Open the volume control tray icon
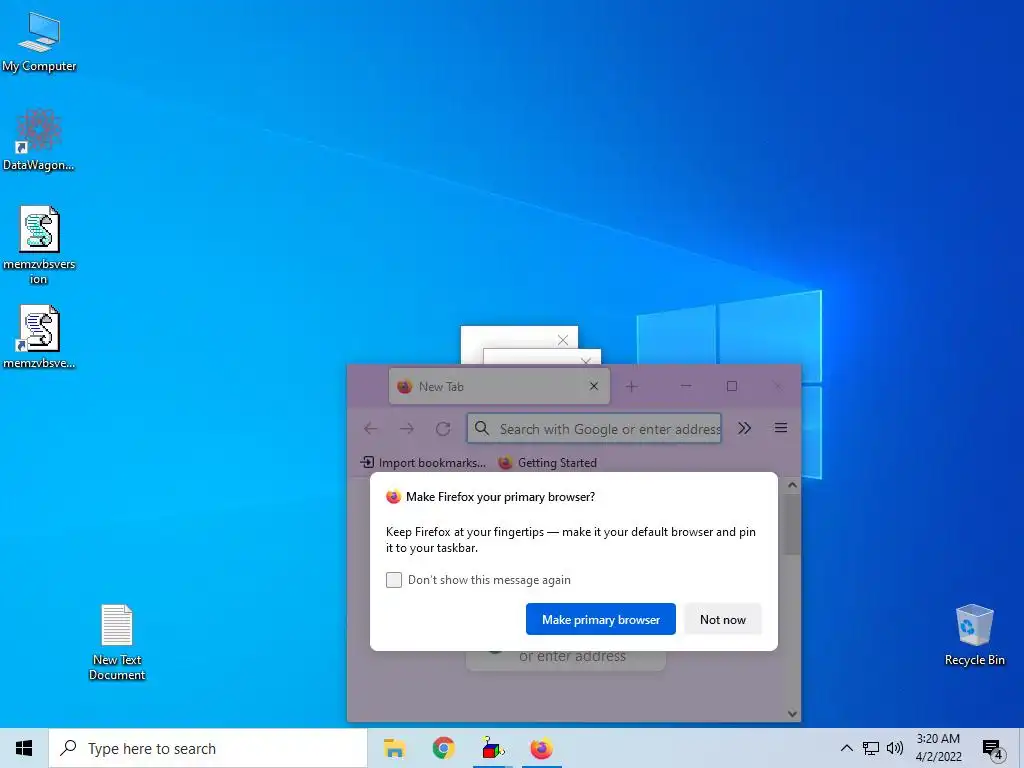The width and height of the screenshot is (1024, 768). pyautogui.click(x=895, y=748)
